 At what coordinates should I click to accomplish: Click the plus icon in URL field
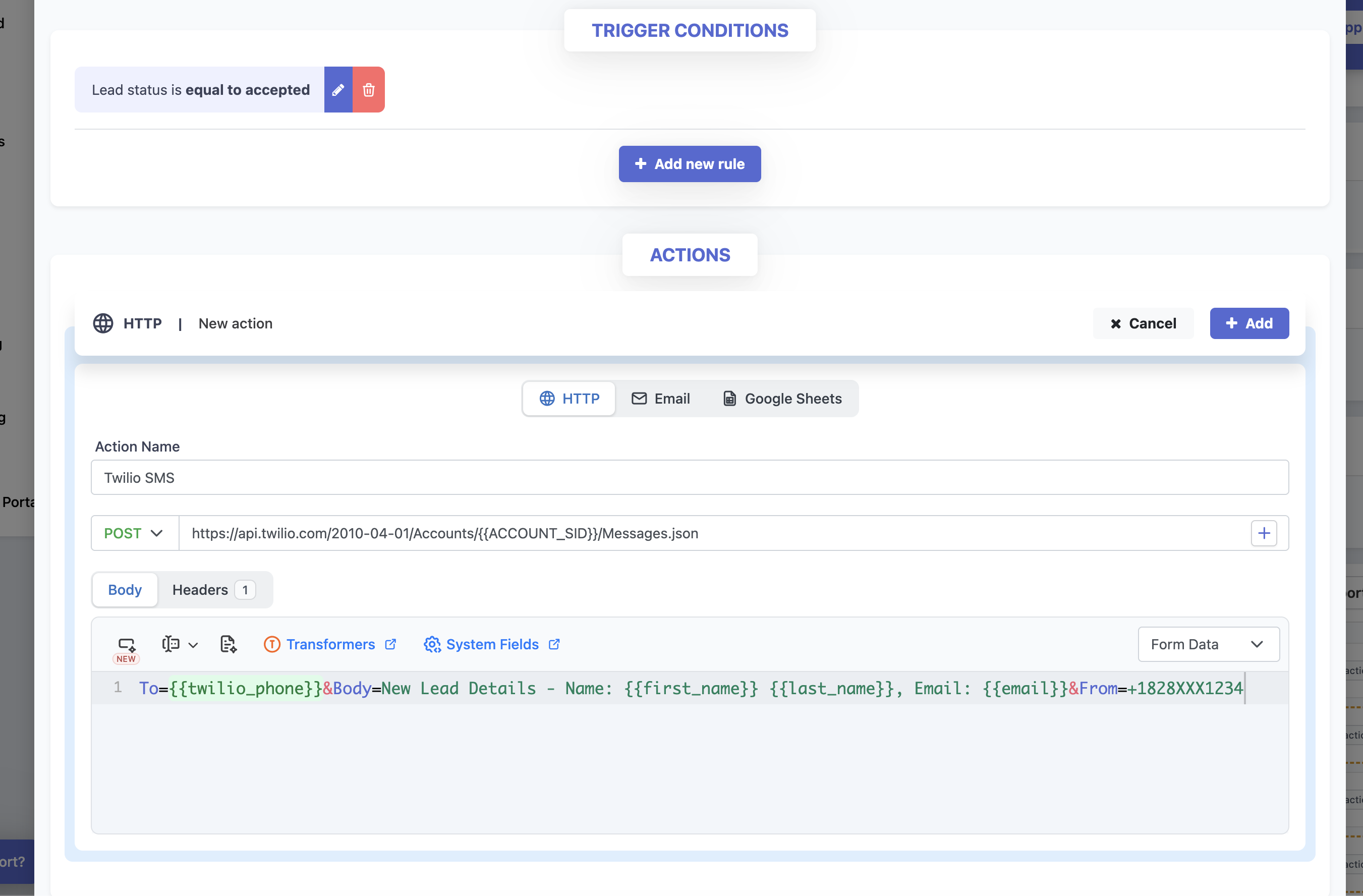pos(1263,533)
